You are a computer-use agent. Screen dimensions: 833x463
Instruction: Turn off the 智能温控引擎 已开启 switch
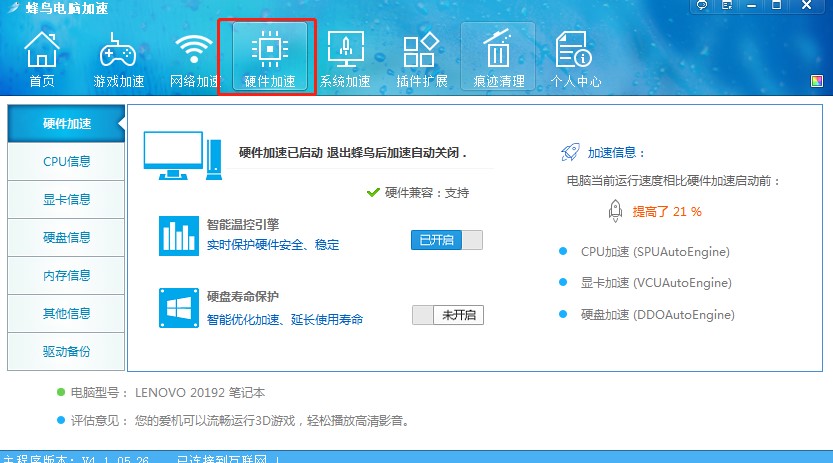tap(447, 240)
